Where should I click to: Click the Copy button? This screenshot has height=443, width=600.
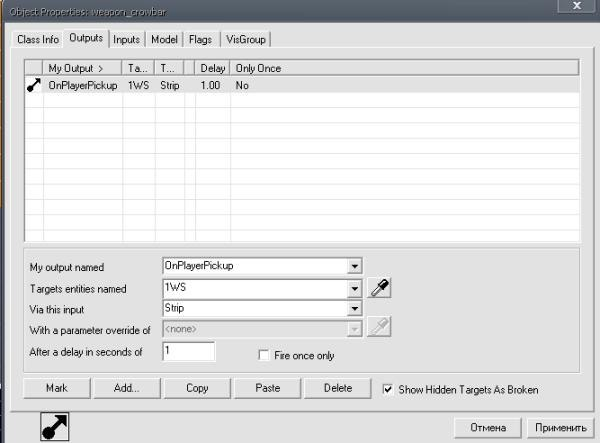pyautogui.click(x=197, y=388)
